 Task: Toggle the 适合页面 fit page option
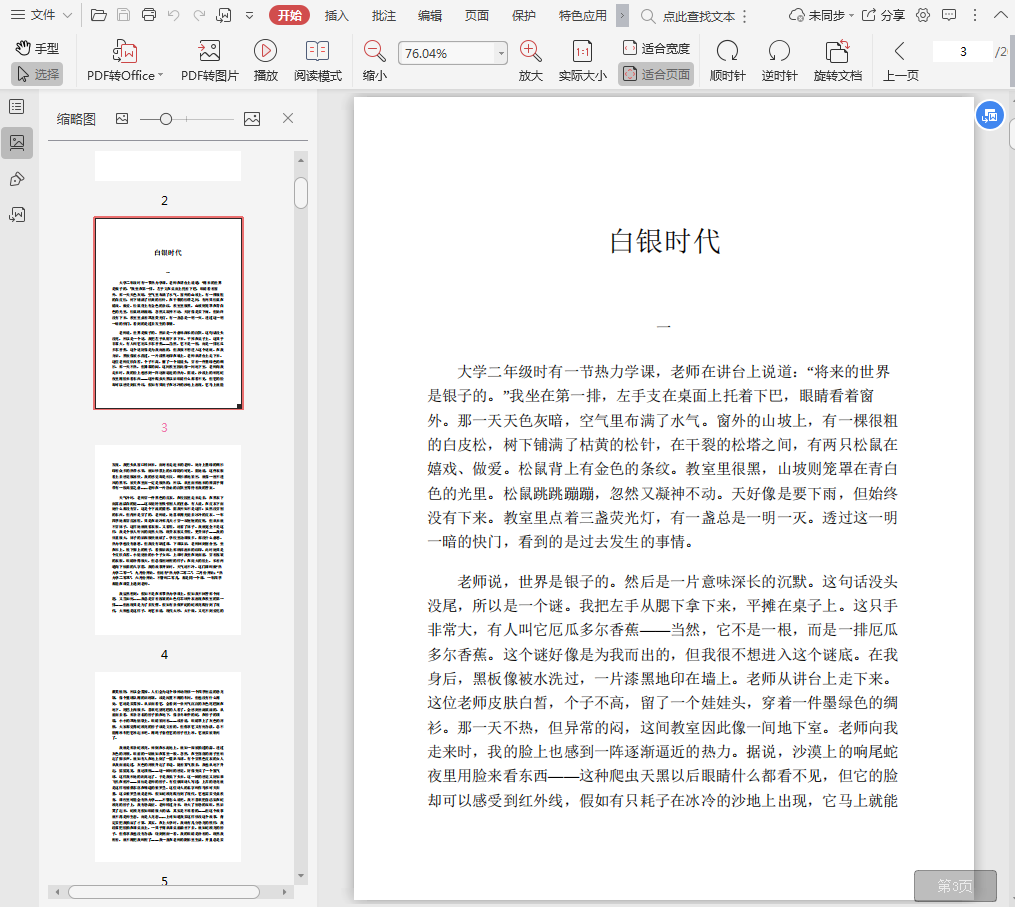click(657, 74)
